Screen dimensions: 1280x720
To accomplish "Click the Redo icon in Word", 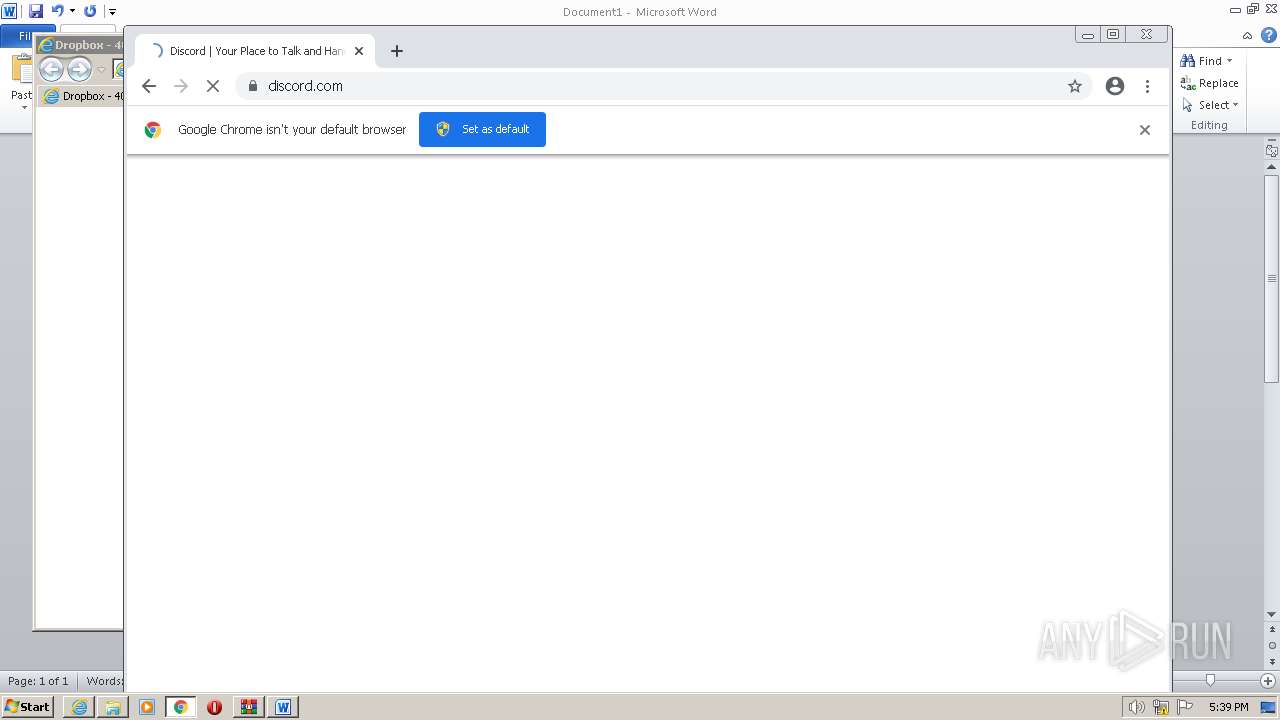I will pyautogui.click(x=90, y=11).
